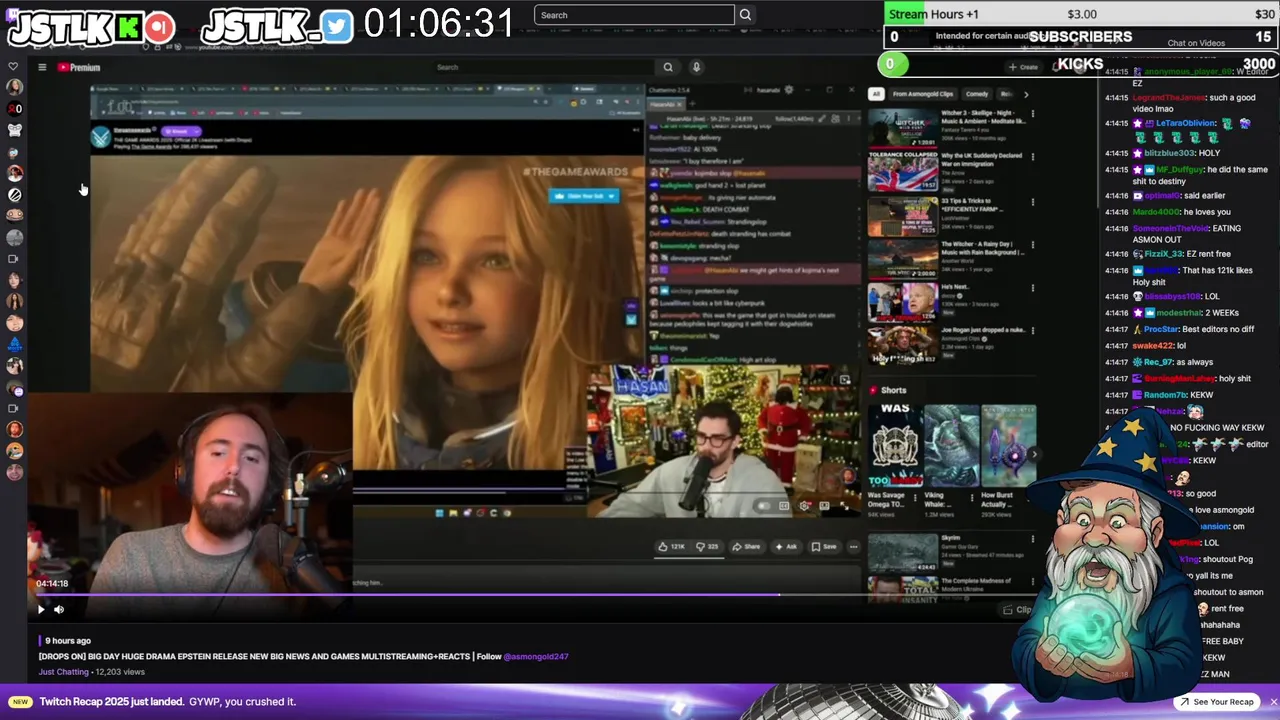Open the Skyrim recommended video

[x=903, y=552]
